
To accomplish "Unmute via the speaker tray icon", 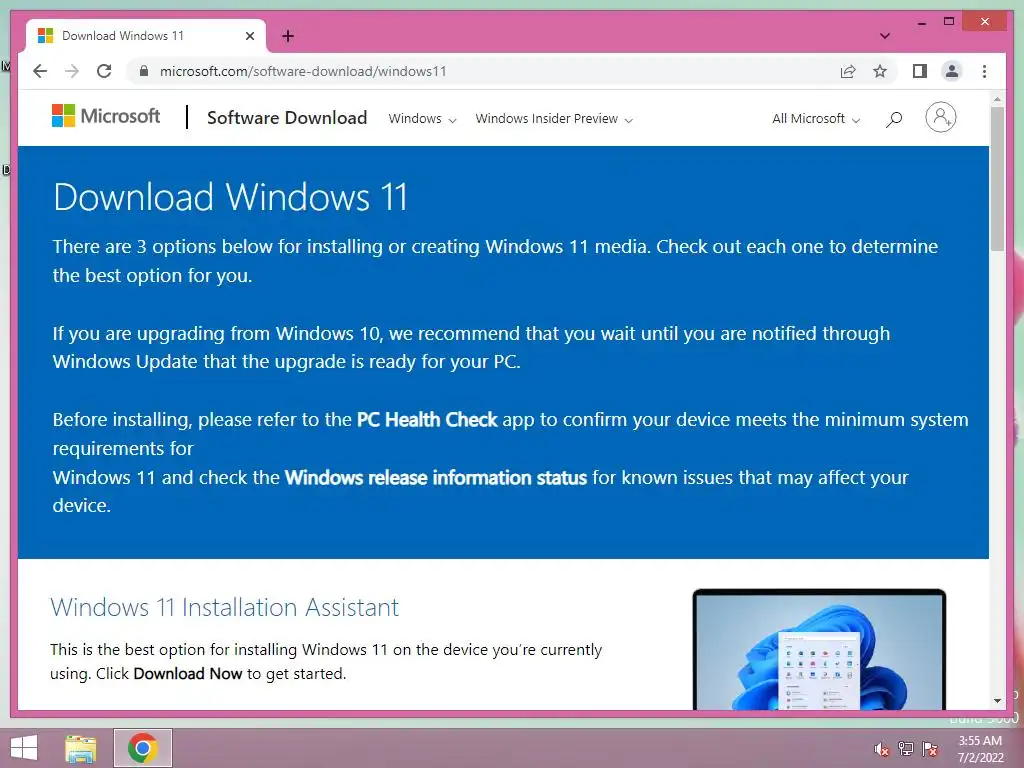I will click(882, 749).
